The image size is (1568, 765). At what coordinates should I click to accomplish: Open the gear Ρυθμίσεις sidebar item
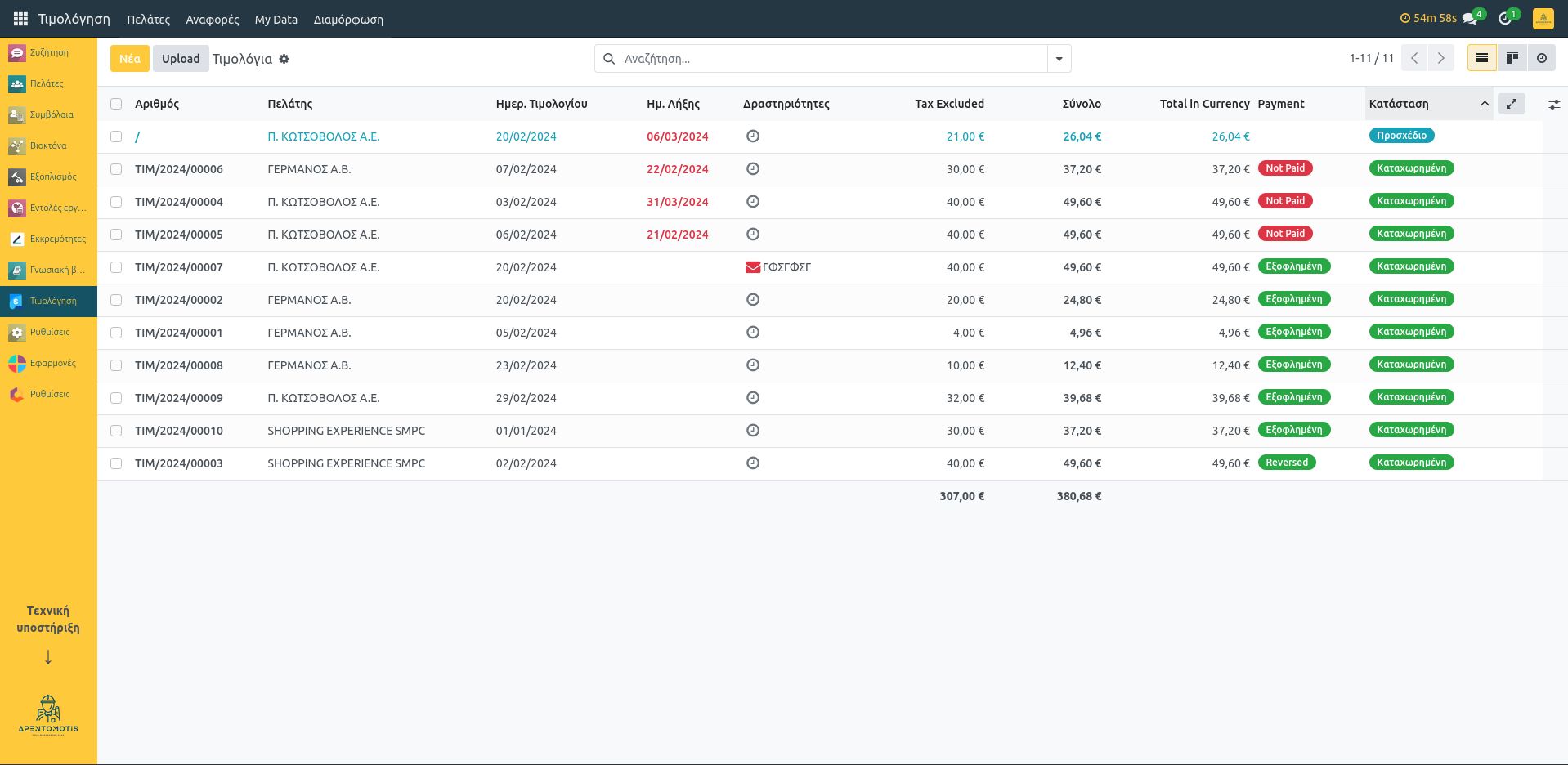(48, 332)
